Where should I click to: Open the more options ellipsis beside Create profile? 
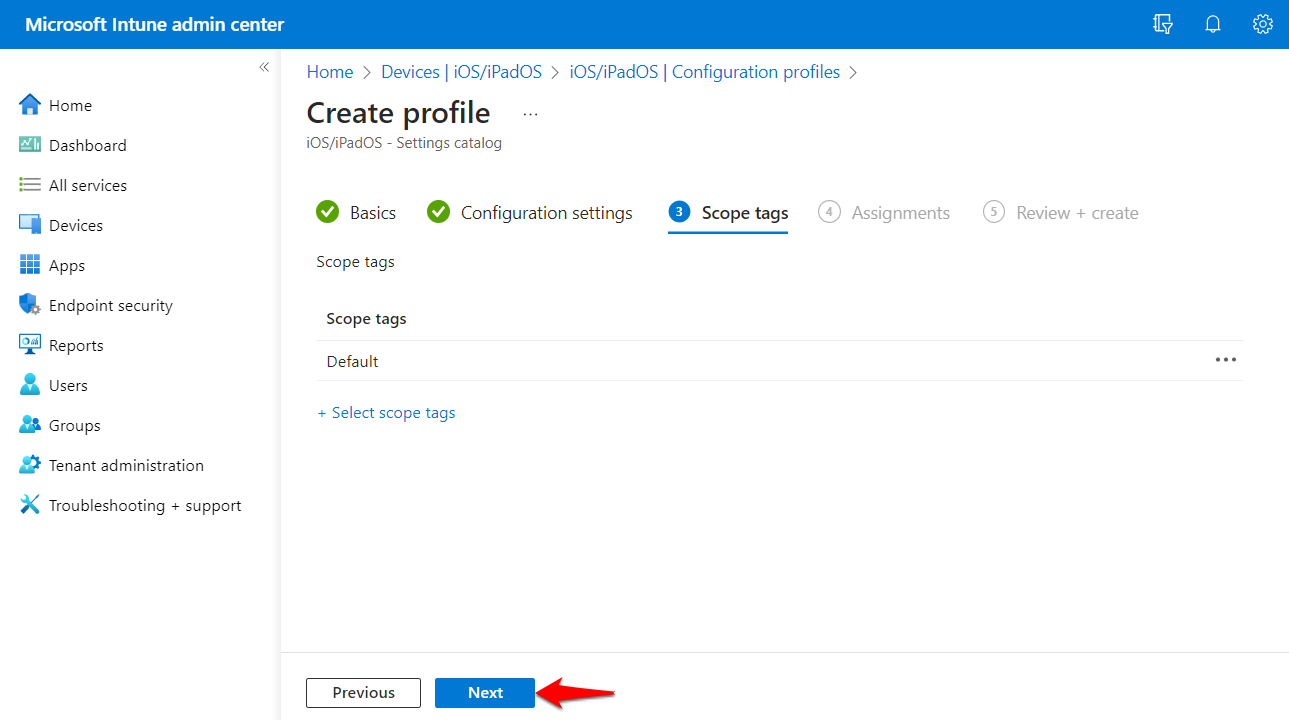tap(530, 114)
